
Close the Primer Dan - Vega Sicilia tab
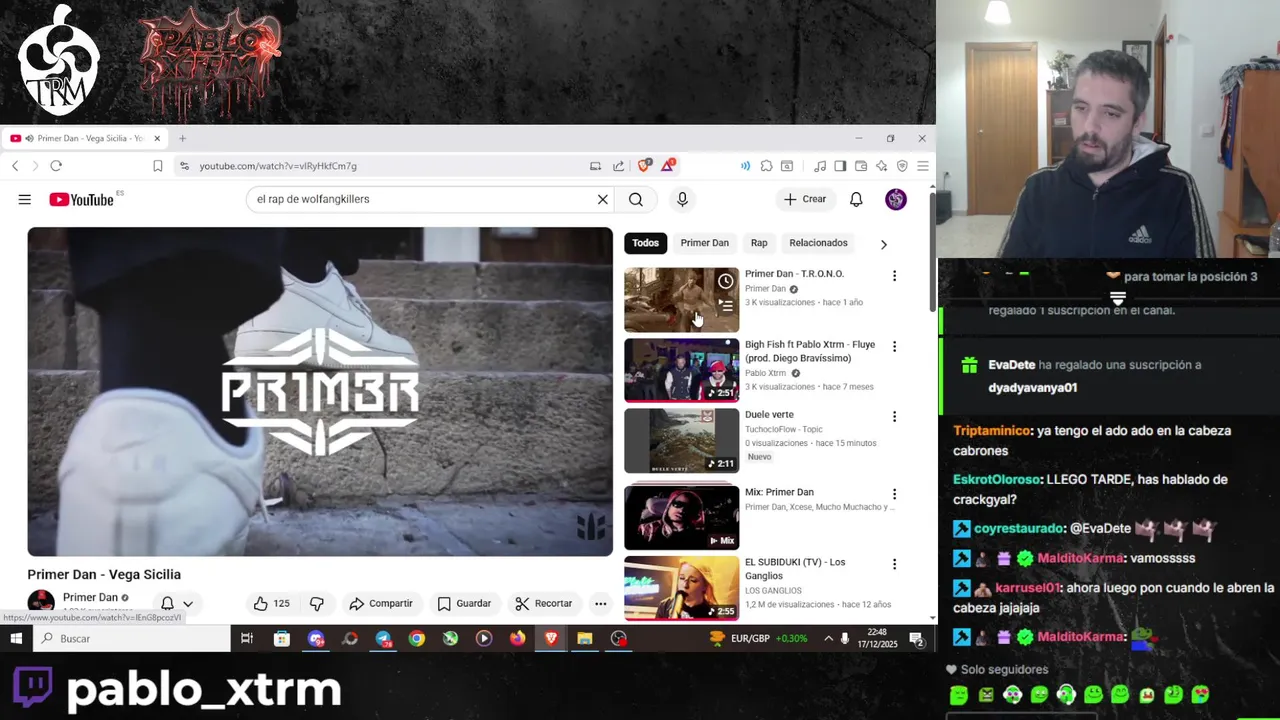[157, 138]
